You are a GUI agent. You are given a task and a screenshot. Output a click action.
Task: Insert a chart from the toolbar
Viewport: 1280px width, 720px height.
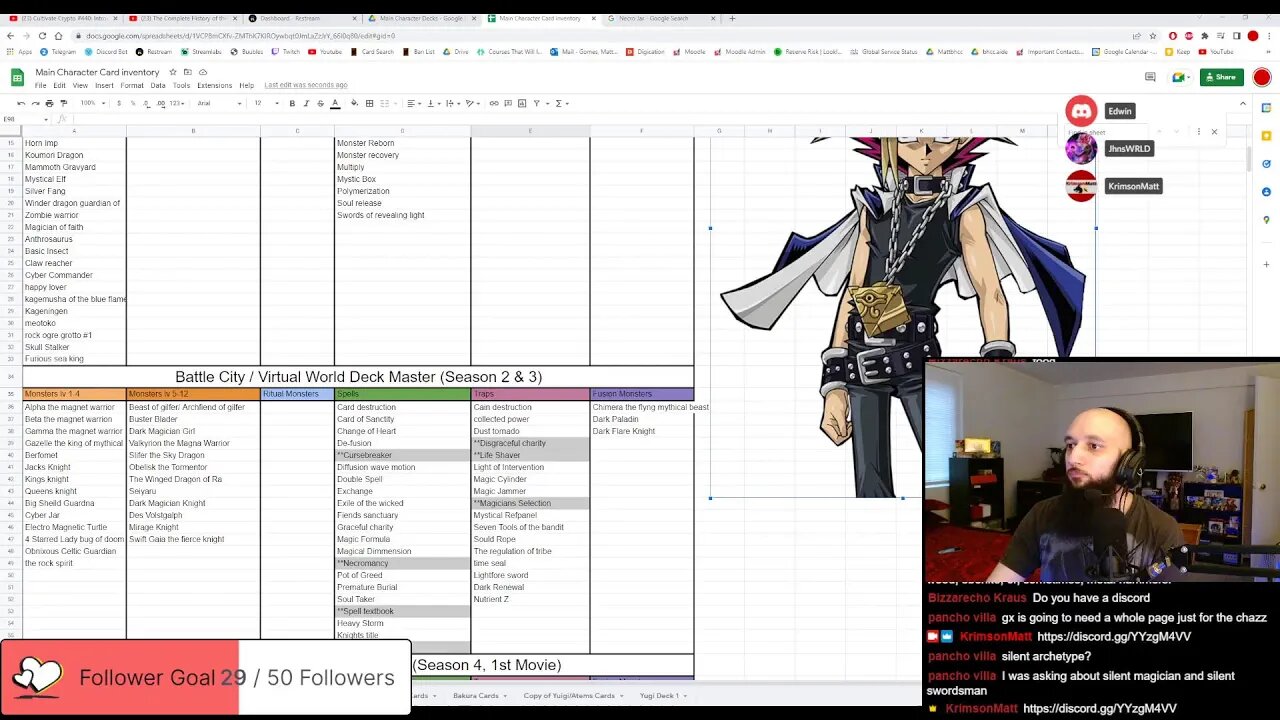coord(522,103)
